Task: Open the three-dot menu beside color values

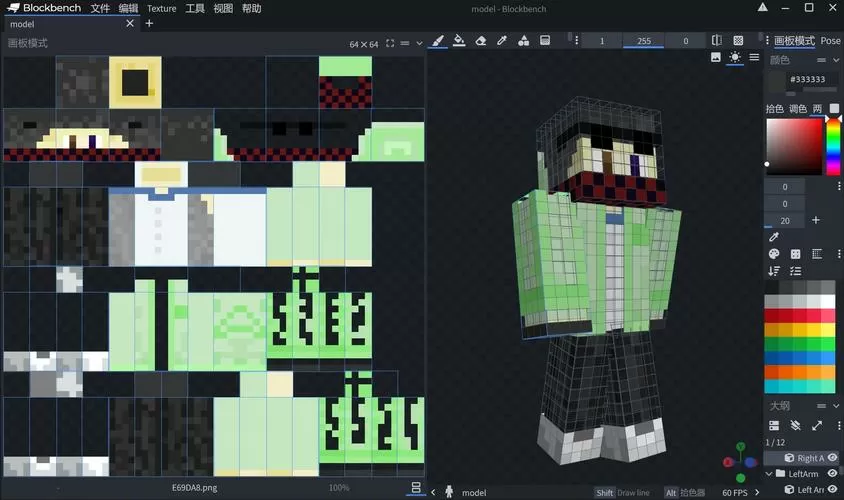Action: [x=839, y=186]
